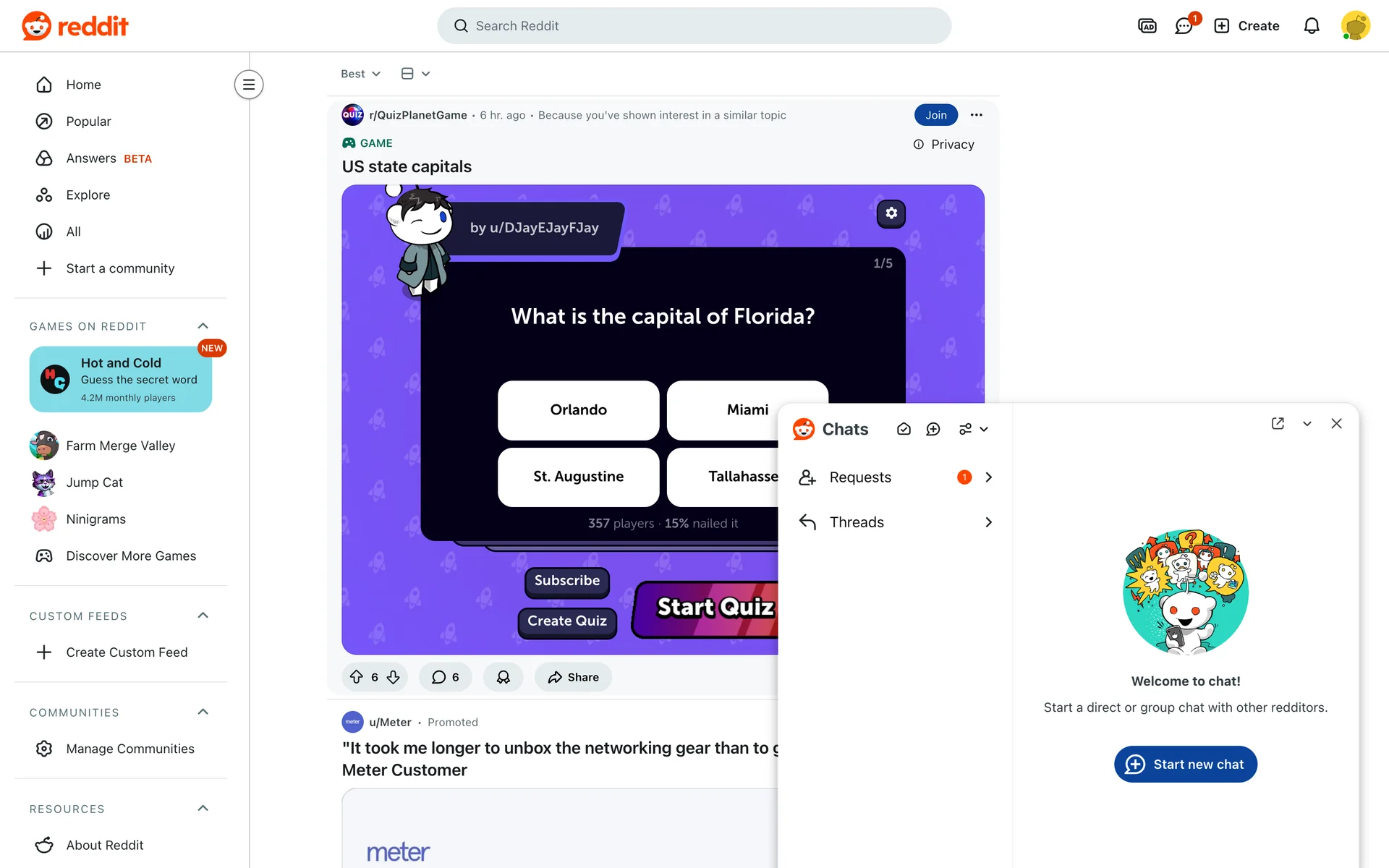Collapse the Games on Reddit section

point(203,326)
